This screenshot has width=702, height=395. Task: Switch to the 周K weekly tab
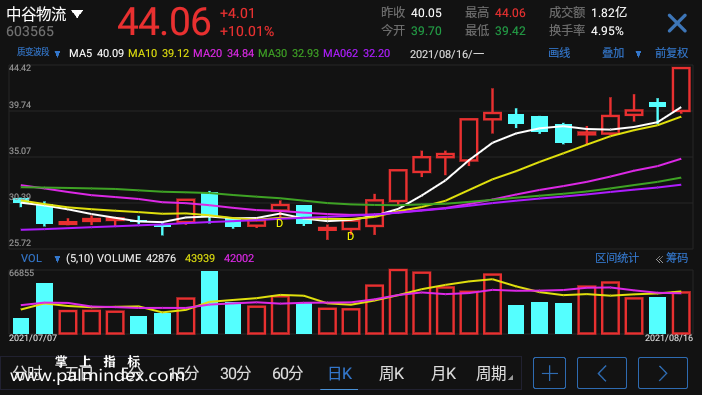391,374
